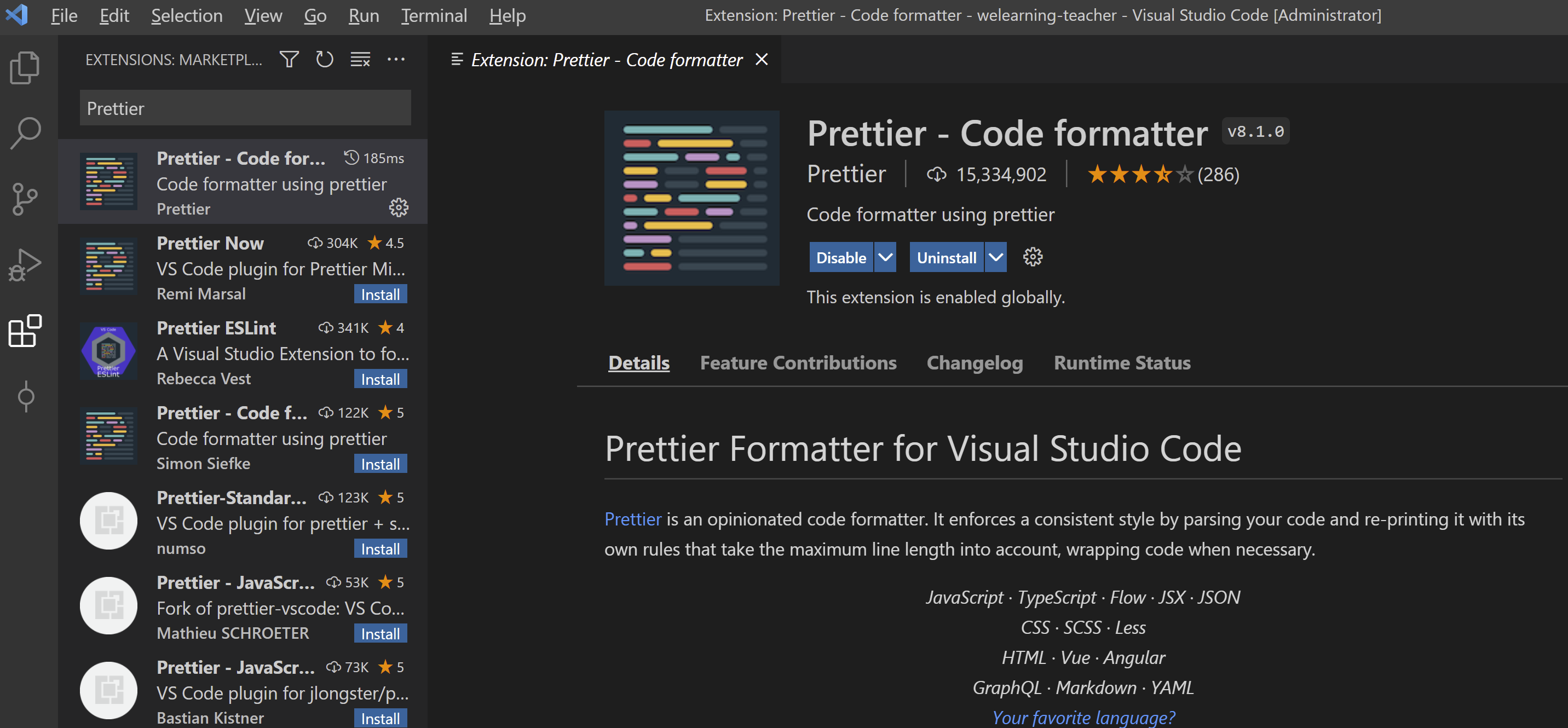This screenshot has height=728, width=1568.
Task: Click the v8.1.0 version badge
Action: [x=1255, y=131]
